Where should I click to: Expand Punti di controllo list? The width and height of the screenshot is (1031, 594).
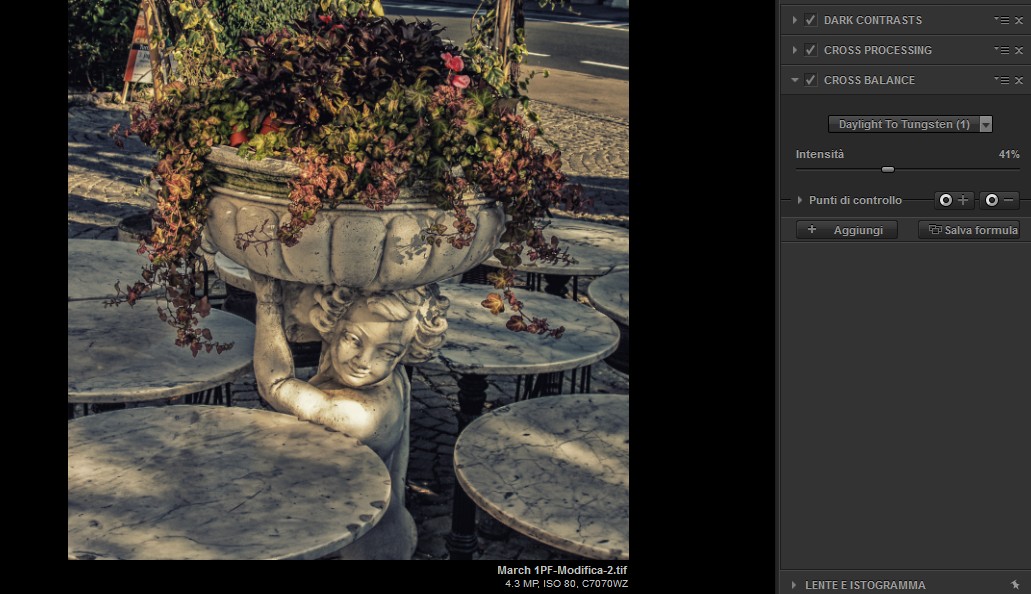coord(800,200)
